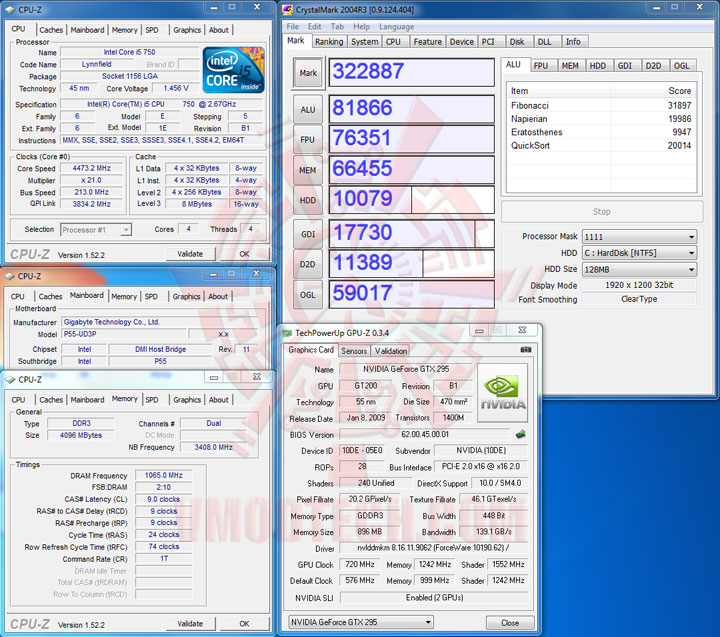The height and width of the screenshot is (637, 720).
Task: Open the Help menu in CrystalMark
Action: click(x=361, y=27)
